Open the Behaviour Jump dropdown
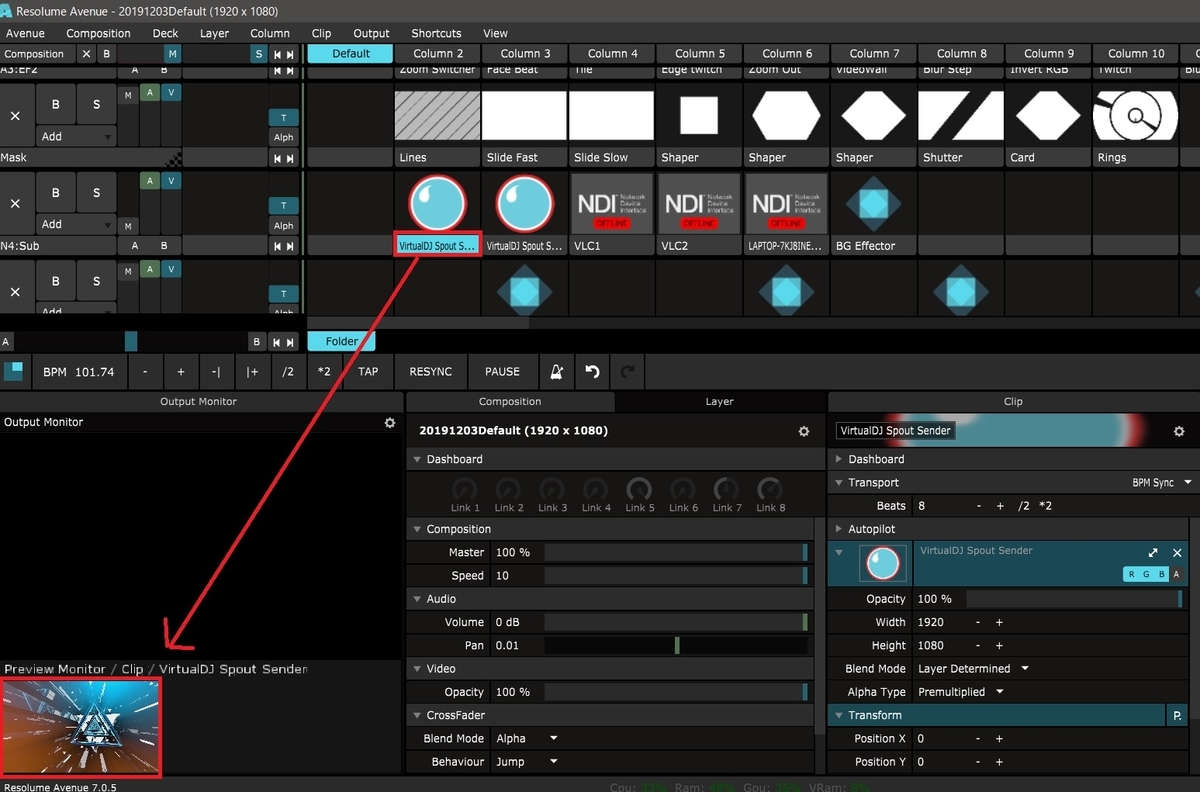1200x792 pixels. coord(526,762)
